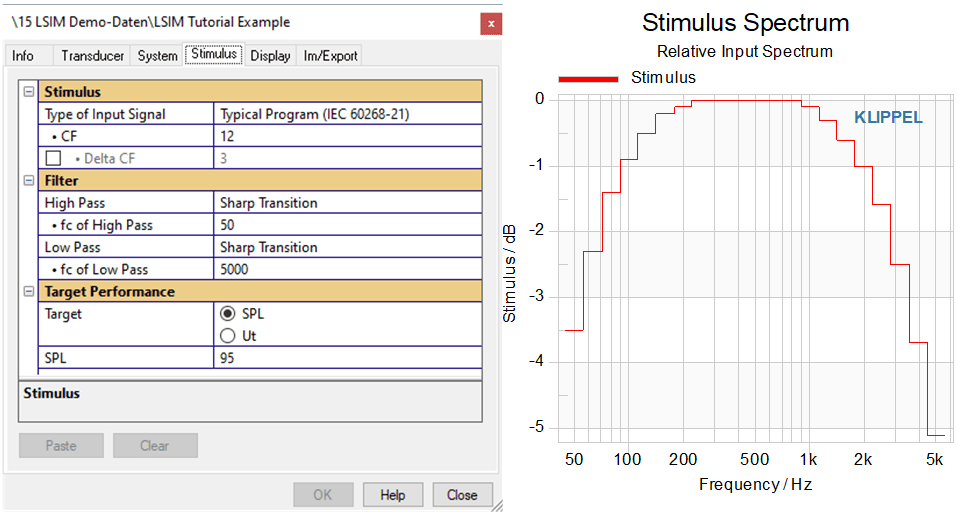The image size is (957, 516).
Task: Edit the CF value field
Action: 348,136
